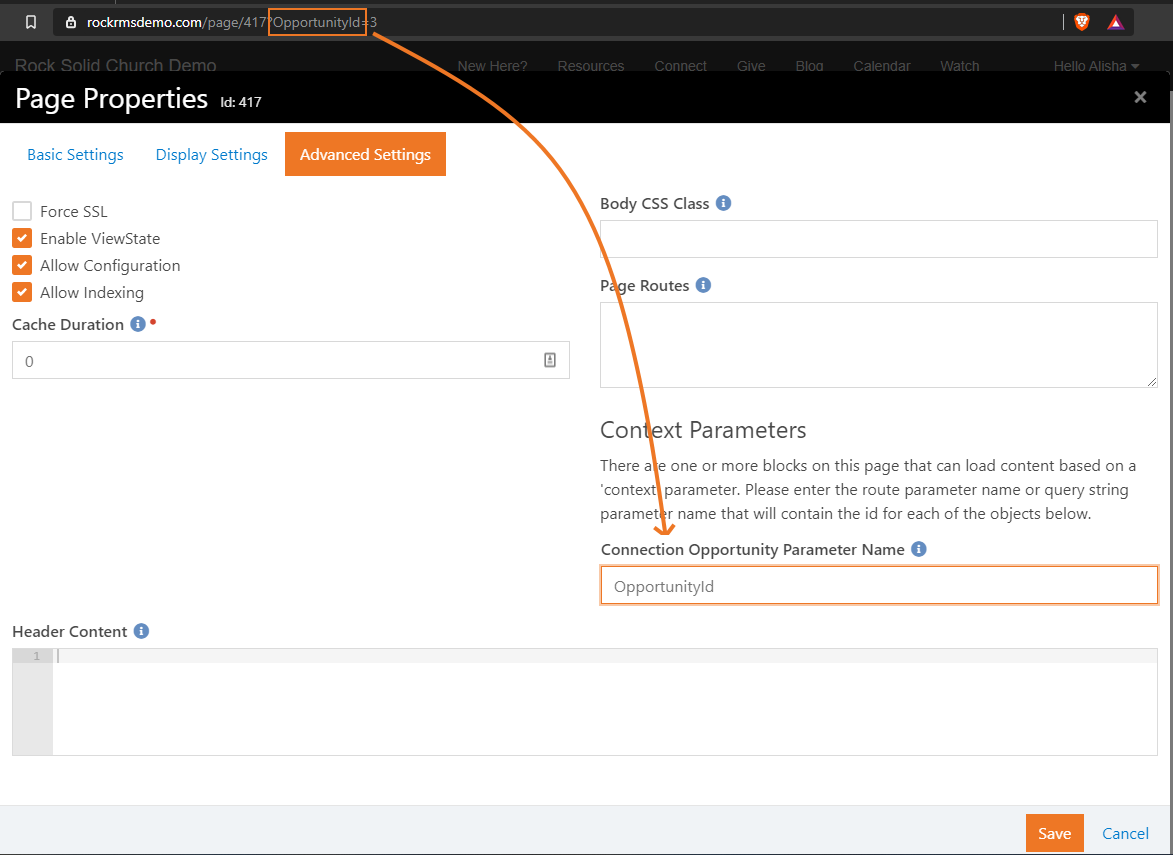The image size is (1173, 855).
Task: Uncheck Enable ViewState
Action: coord(22,238)
